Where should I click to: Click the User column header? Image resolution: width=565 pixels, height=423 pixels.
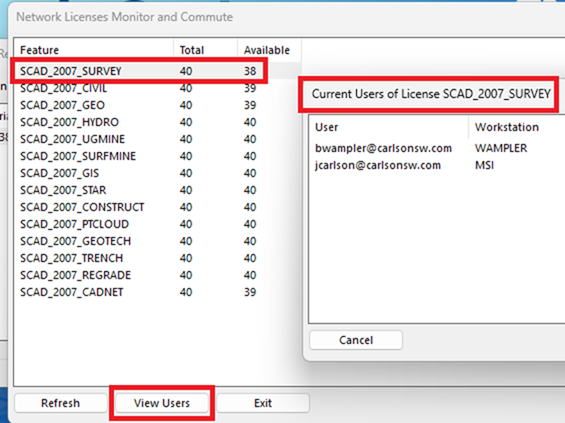pos(389,127)
